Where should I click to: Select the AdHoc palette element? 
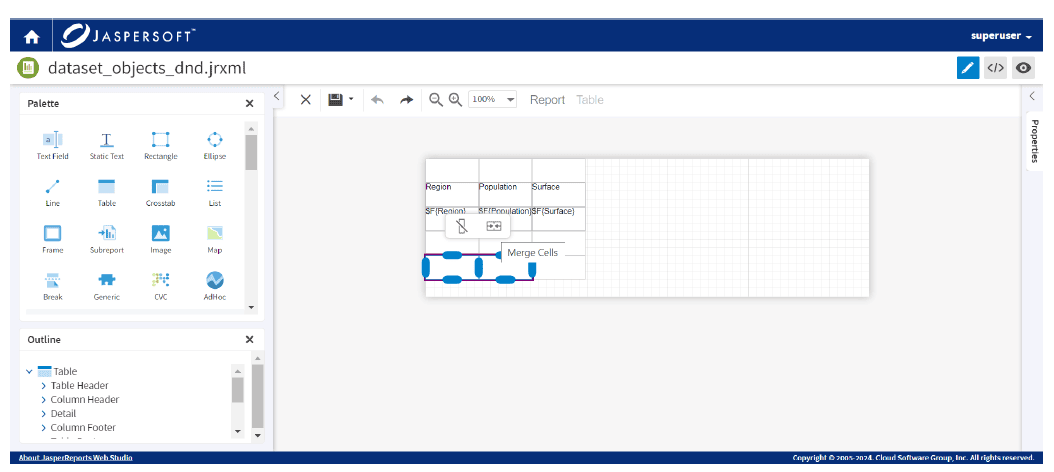point(214,286)
